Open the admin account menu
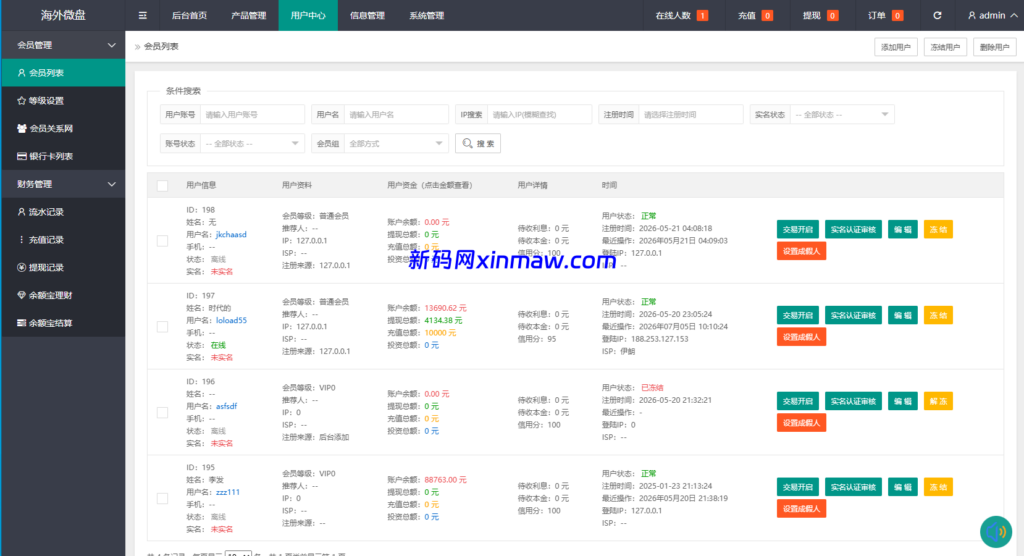Image resolution: width=1024 pixels, height=556 pixels. click(x=992, y=16)
